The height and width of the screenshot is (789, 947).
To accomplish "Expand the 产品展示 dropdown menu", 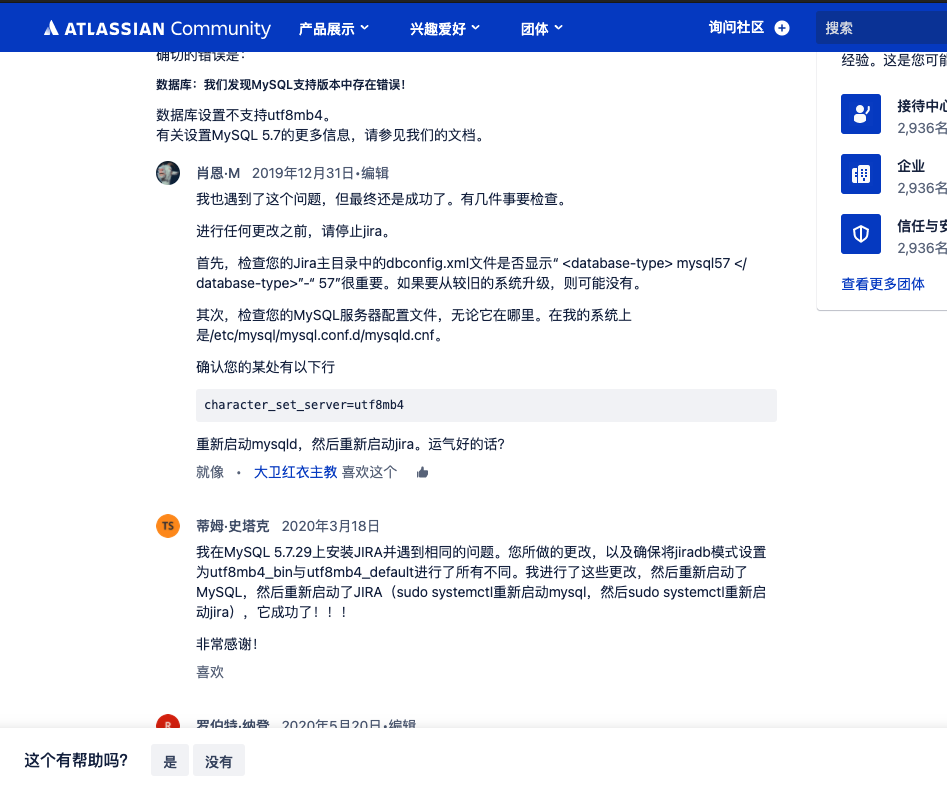I will point(333,28).
